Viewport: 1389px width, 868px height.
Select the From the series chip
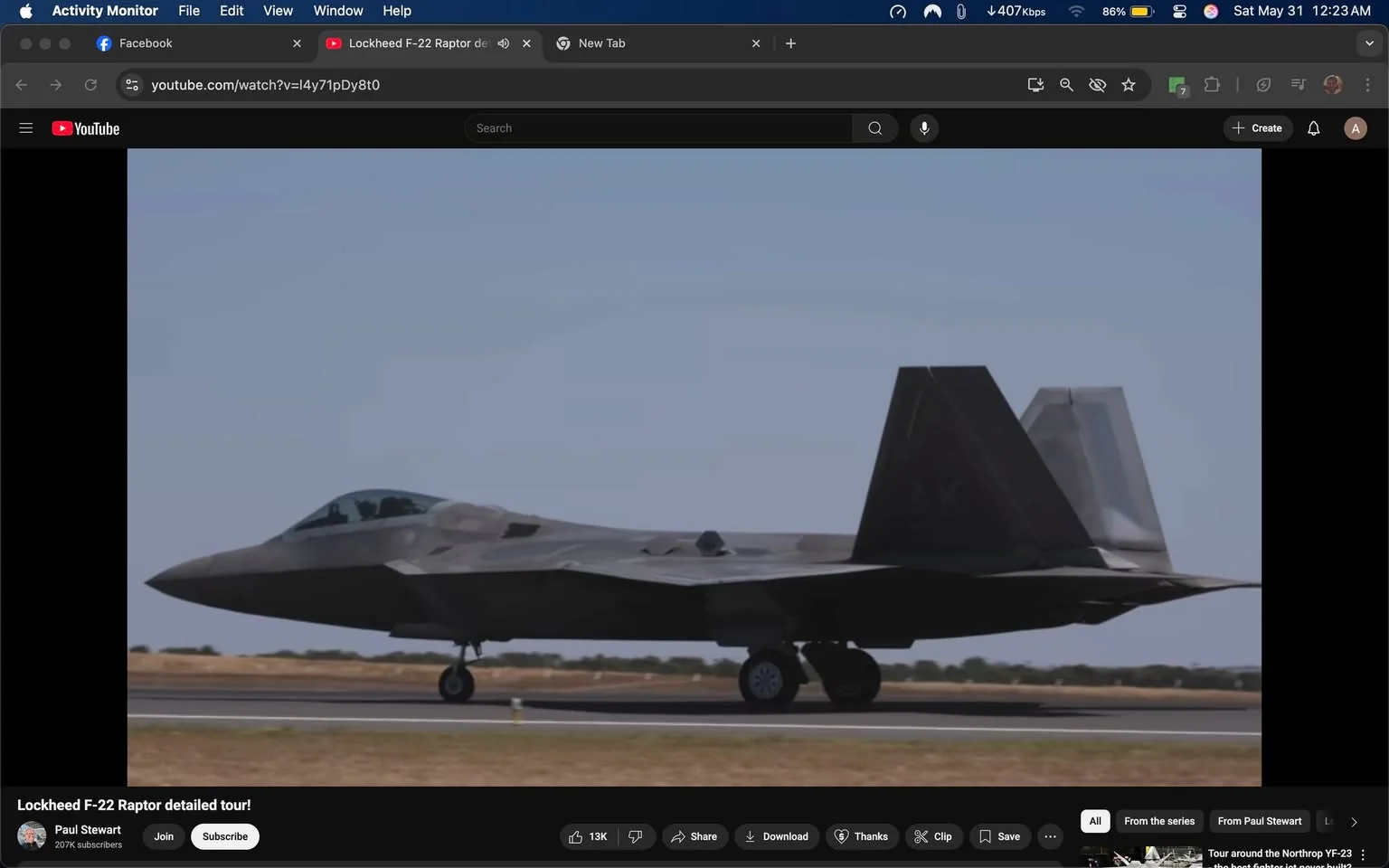pyautogui.click(x=1159, y=821)
